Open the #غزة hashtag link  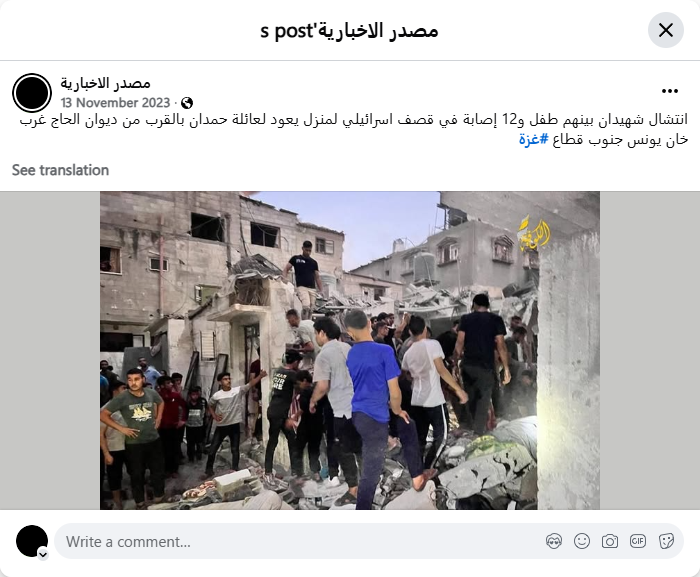click(533, 139)
